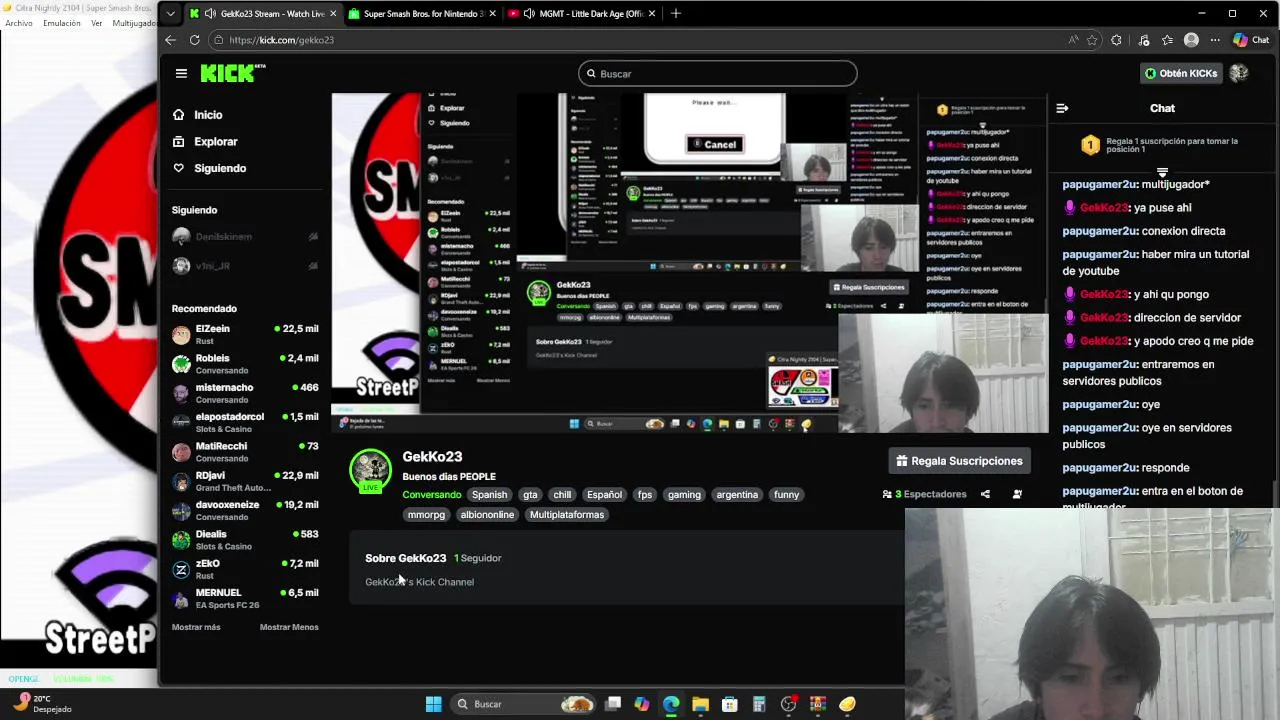Image resolution: width=1280 pixels, height=720 pixels.
Task: Collapse list with Mostrar Menos
Action: [289, 627]
